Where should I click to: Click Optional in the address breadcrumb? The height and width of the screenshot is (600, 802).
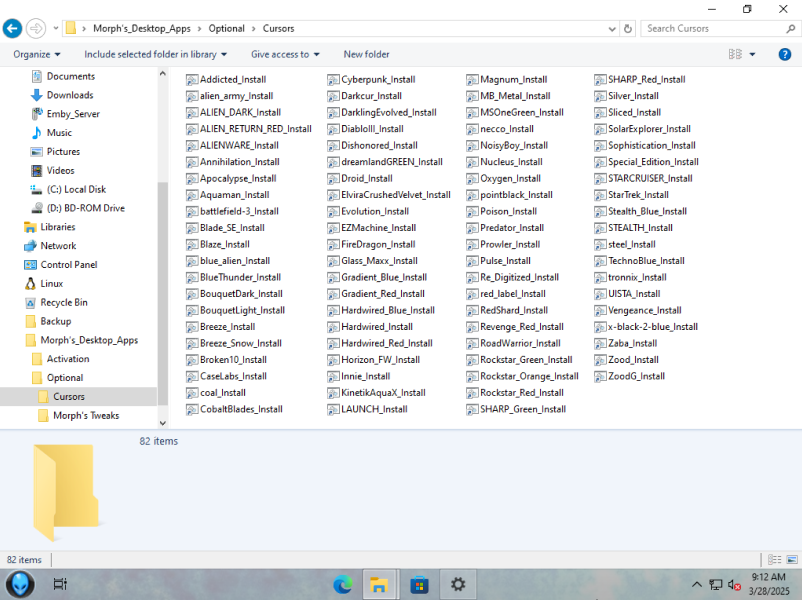(x=227, y=29)
